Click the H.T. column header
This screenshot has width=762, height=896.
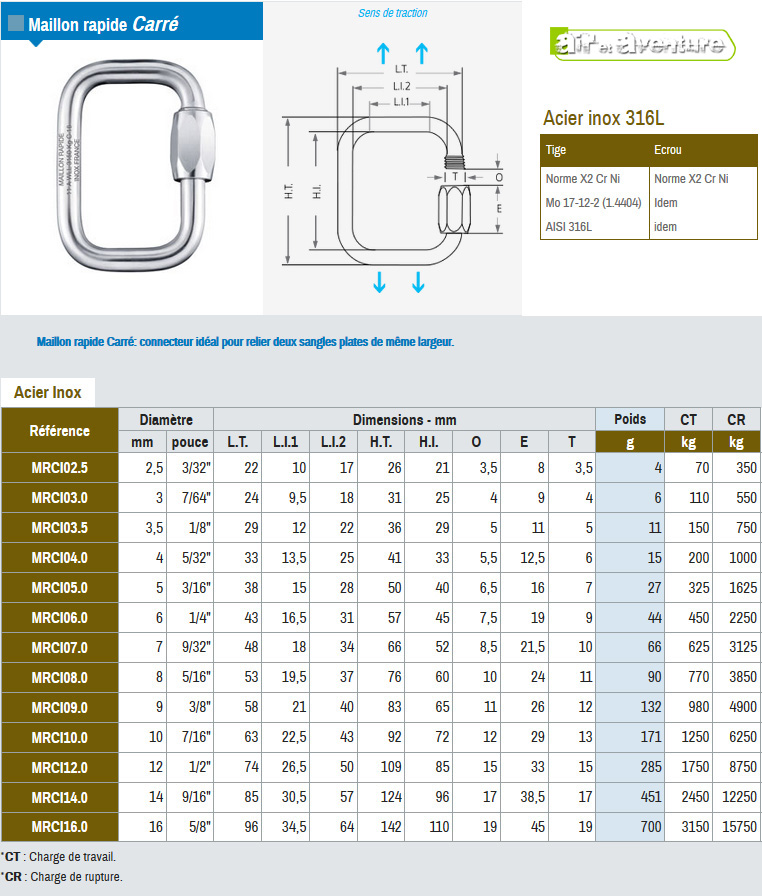click(380, 442)
